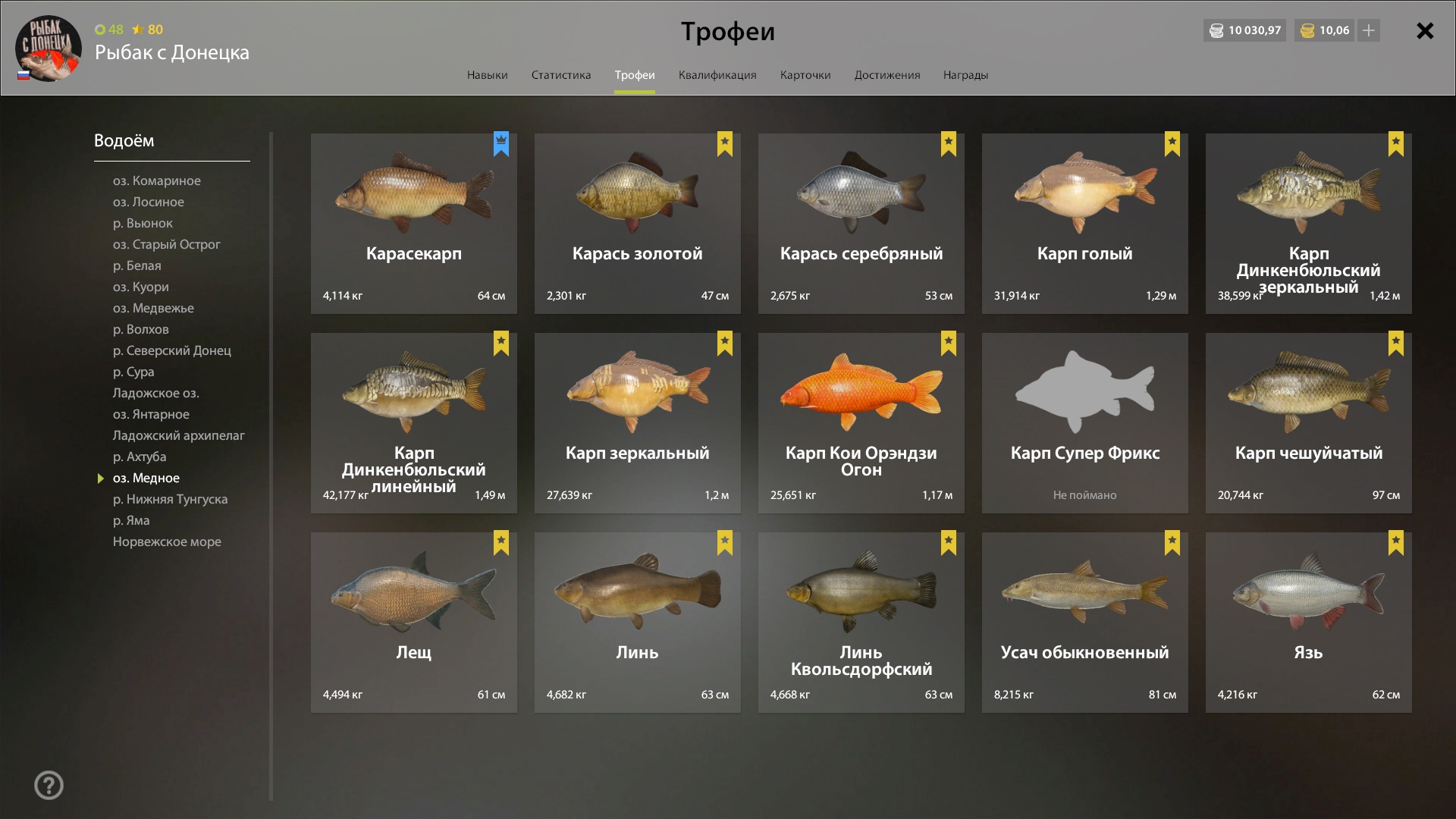The width and height of the screenshot is (1456, 819).
Task: Choose Ладожский архипелаг waterbody
Action: click(x=179, y=435)
